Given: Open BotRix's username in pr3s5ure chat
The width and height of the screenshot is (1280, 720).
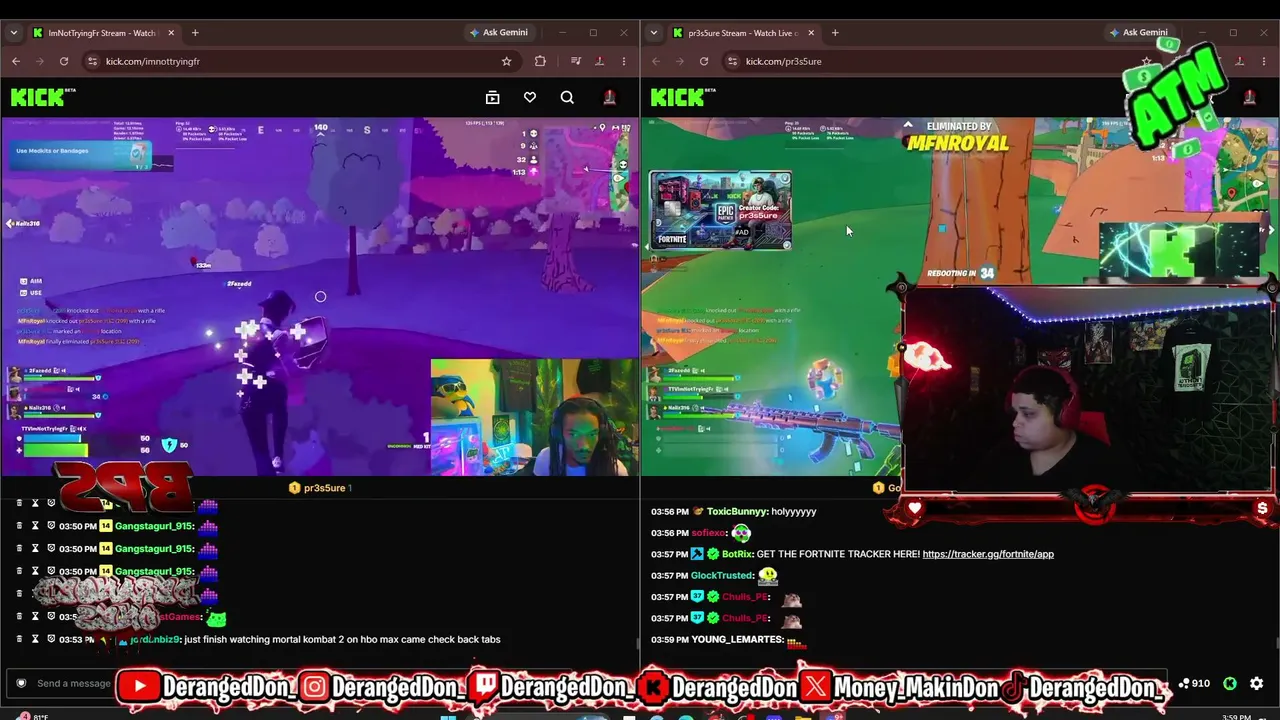Looking at the screenshot, I should click(736, 554).
